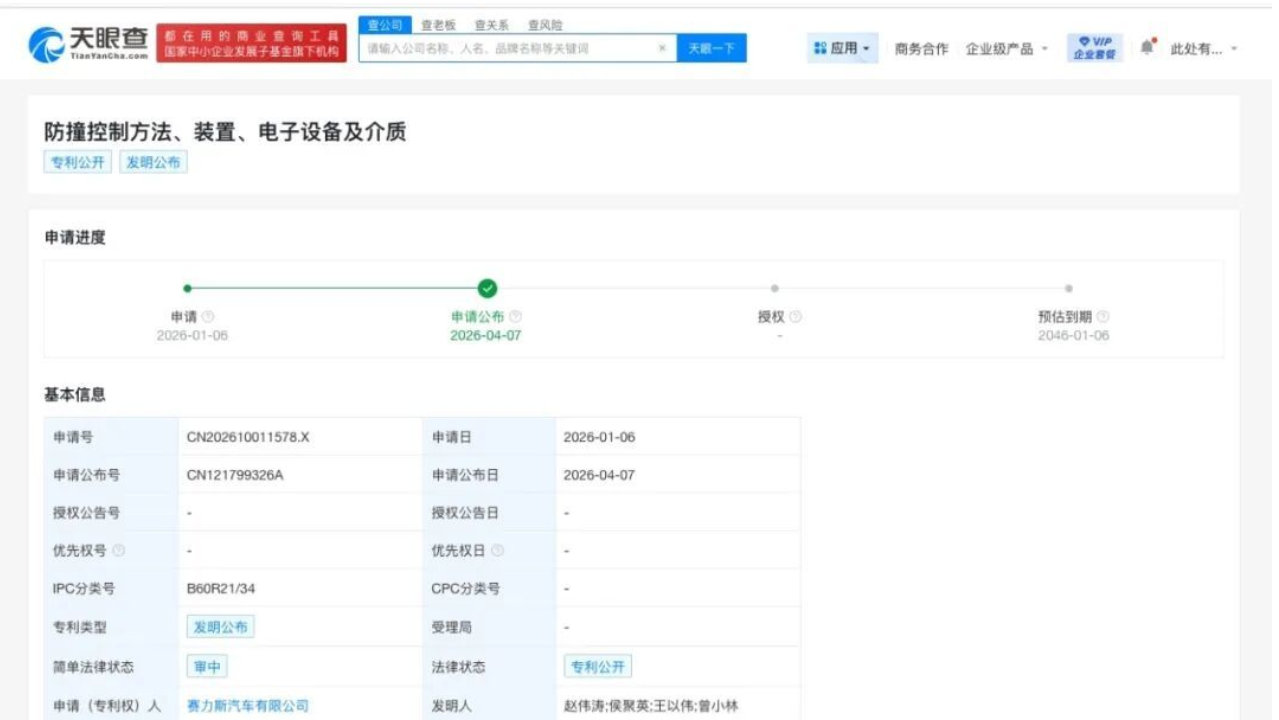This screenshot has height=720, width=1279.
Task: Click the 预估到期 step dot
Action: point(1068,288)
